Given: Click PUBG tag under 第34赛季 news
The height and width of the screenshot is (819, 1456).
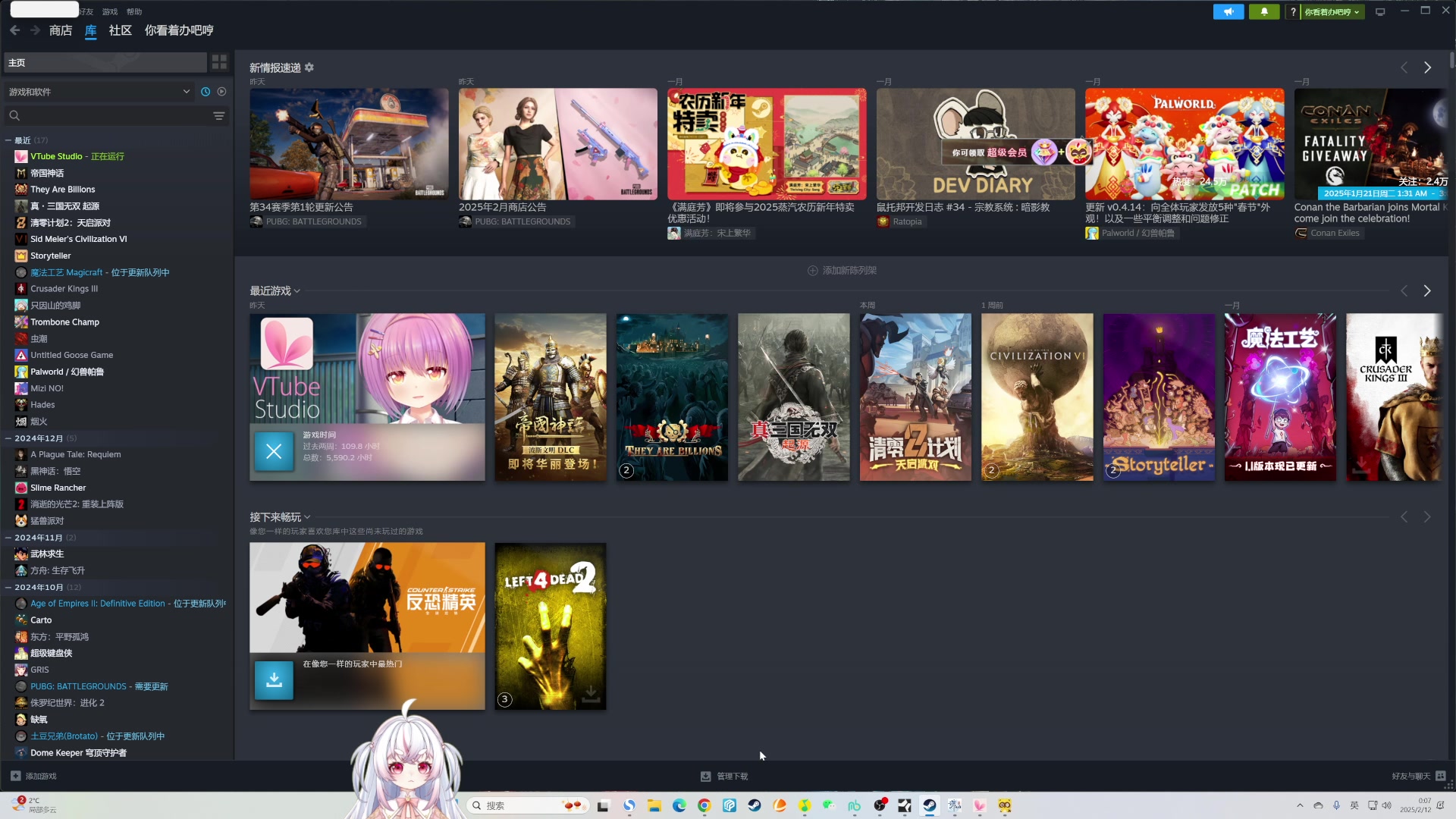Looking at the screenshot, I should tap(306, 221).
